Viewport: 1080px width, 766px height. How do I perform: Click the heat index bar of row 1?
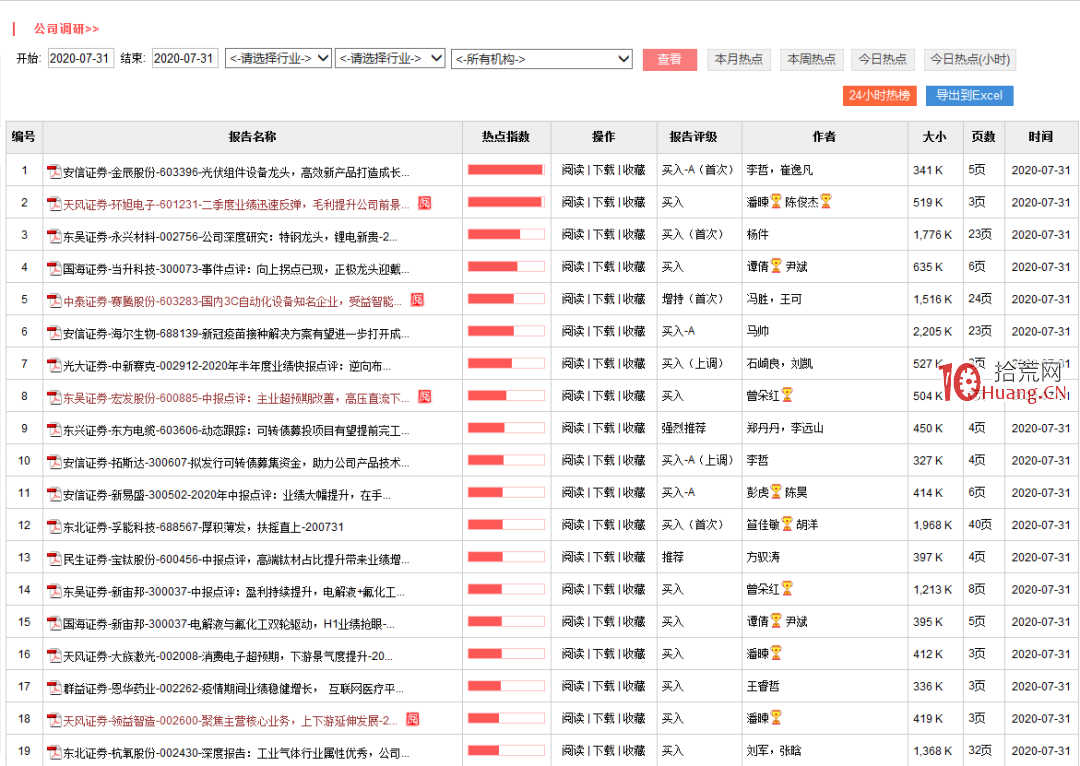coord(505,170)
